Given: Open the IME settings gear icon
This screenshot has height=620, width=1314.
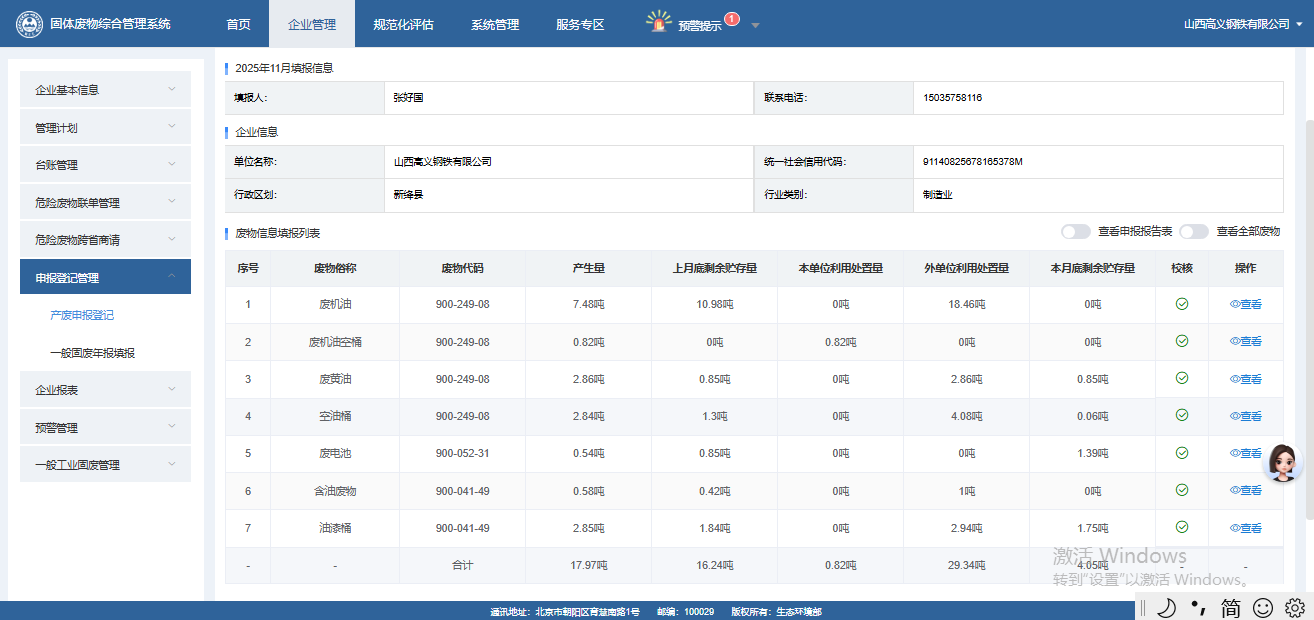Looking at the screenshot, I should [x=1294, y=607].
